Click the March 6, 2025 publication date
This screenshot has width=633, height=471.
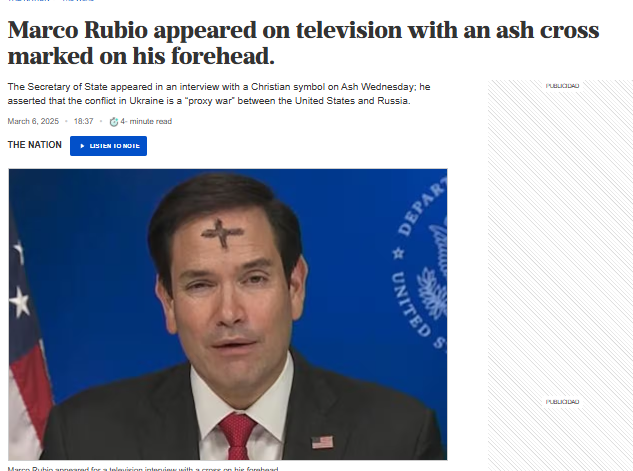coord(33,121)
